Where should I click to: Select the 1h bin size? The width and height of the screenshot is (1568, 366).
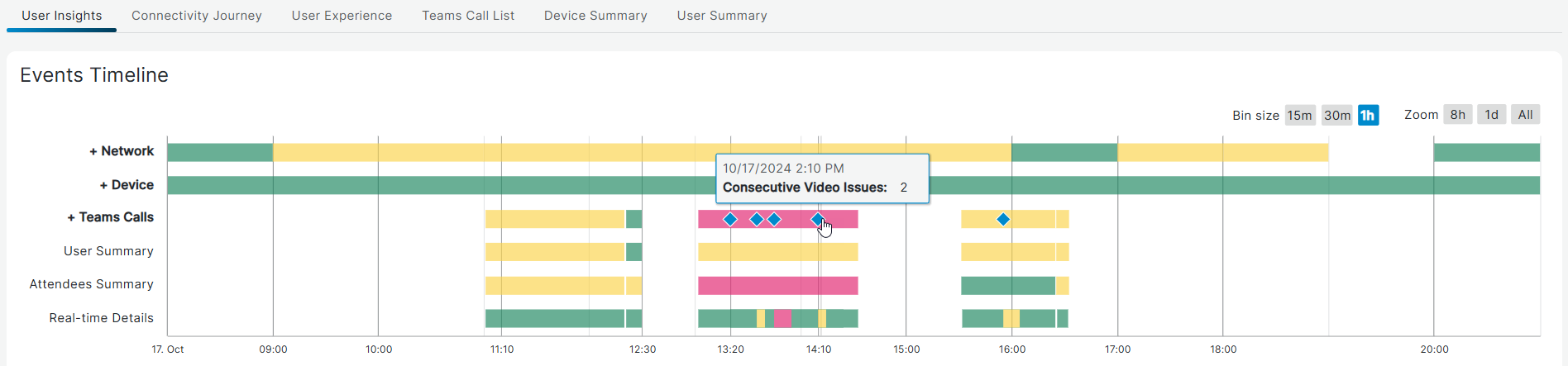pyautogui.click(x=1368, y=115)
